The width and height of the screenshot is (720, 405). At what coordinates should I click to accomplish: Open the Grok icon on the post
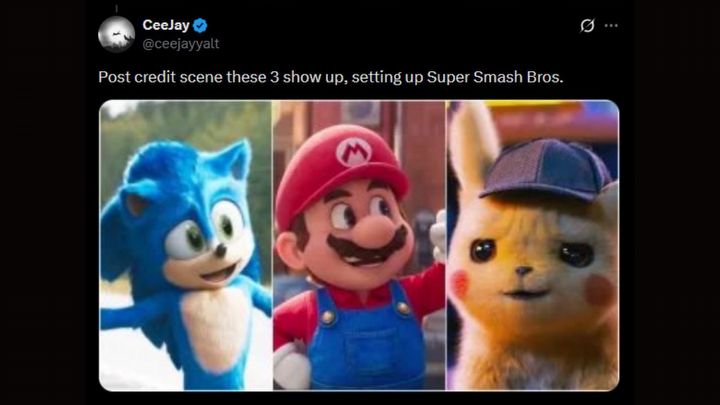tap(587, 25)
